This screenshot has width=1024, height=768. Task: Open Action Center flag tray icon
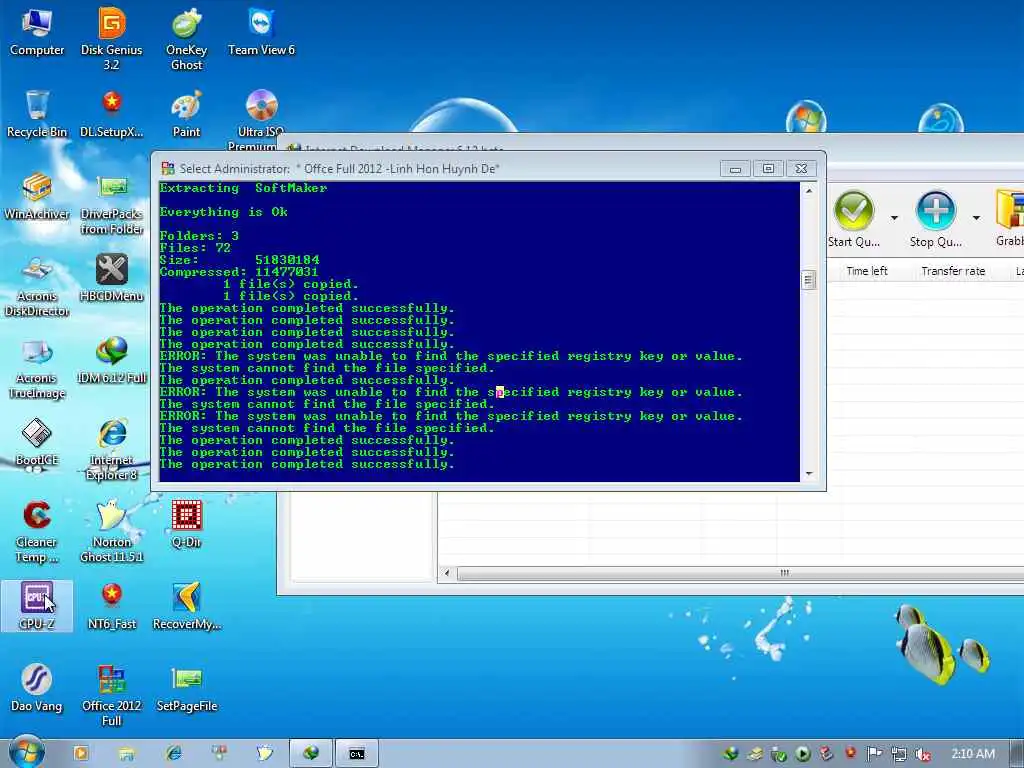click(x=874, y=754)
